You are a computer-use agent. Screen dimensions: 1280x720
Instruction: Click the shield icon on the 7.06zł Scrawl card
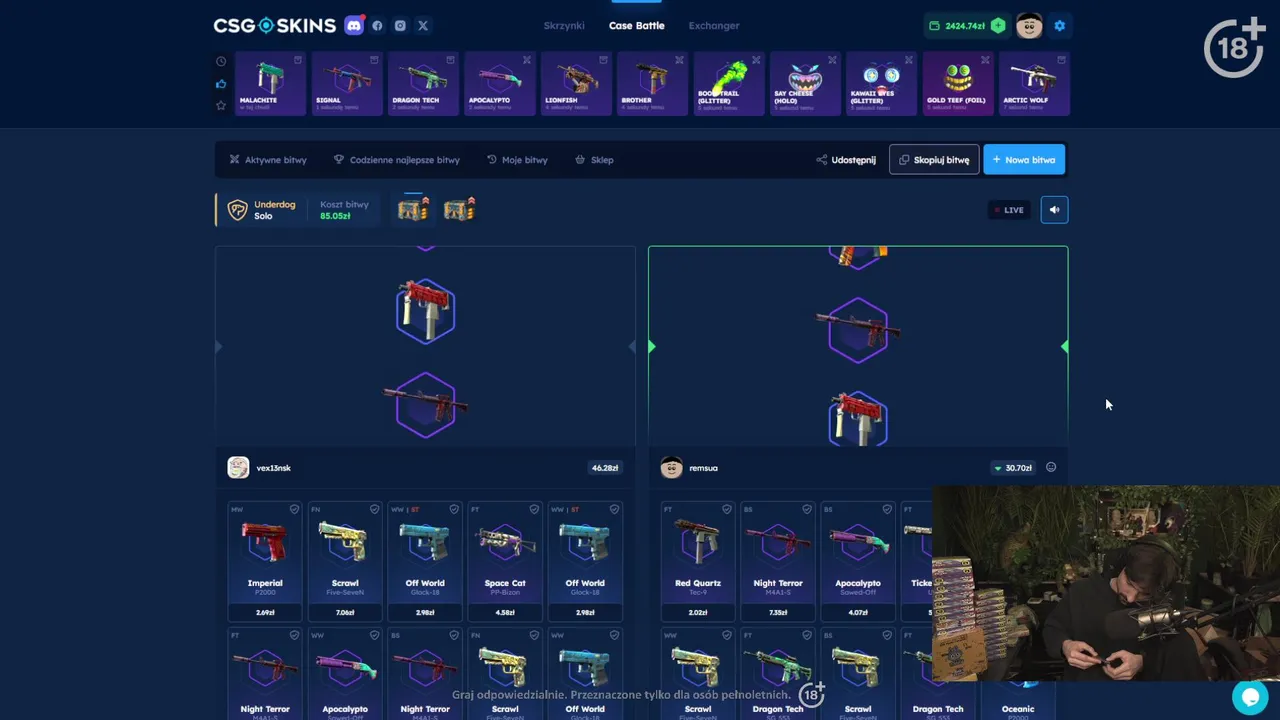[x=374, y=509]
